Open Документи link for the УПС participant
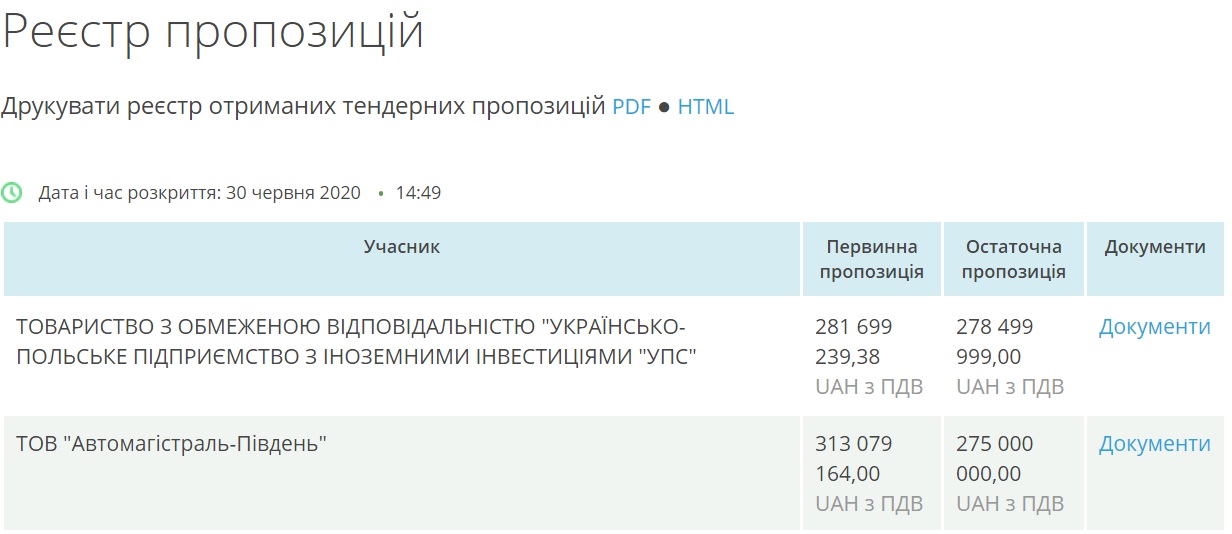 click(1154, 327)
